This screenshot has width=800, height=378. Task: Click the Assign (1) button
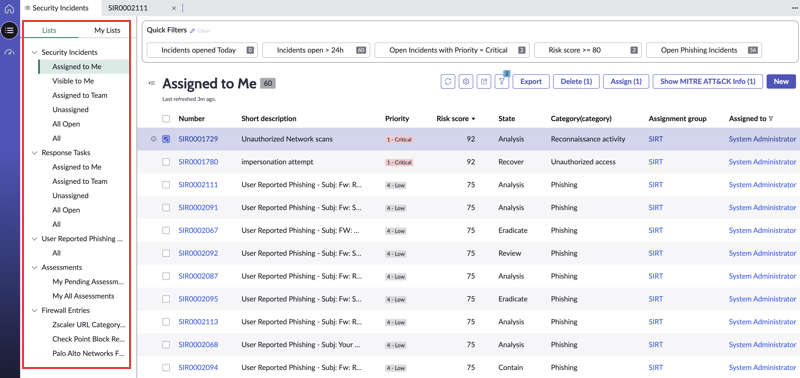(x=626, y=82)
